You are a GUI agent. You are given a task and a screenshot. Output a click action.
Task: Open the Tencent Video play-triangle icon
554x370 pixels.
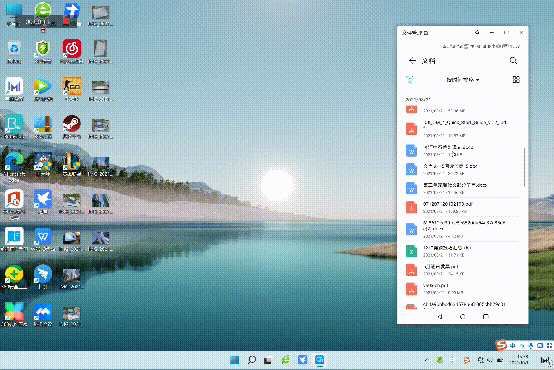[43, 89]
